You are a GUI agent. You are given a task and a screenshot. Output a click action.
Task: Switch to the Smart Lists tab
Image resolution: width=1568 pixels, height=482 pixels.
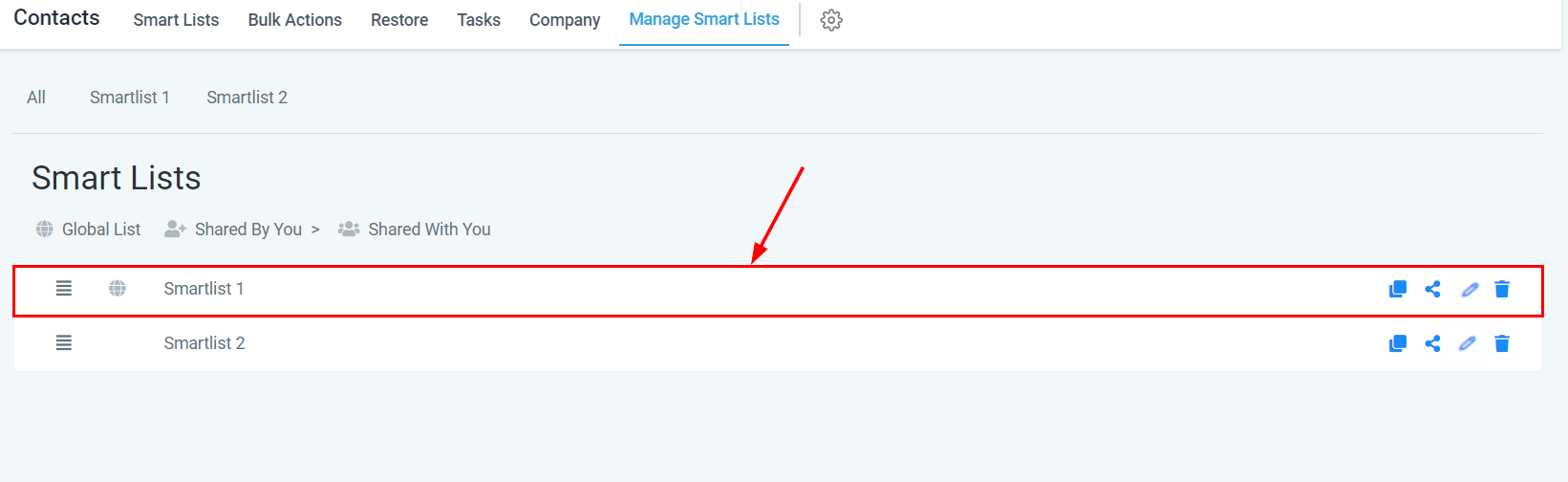(x=176, y=20)
